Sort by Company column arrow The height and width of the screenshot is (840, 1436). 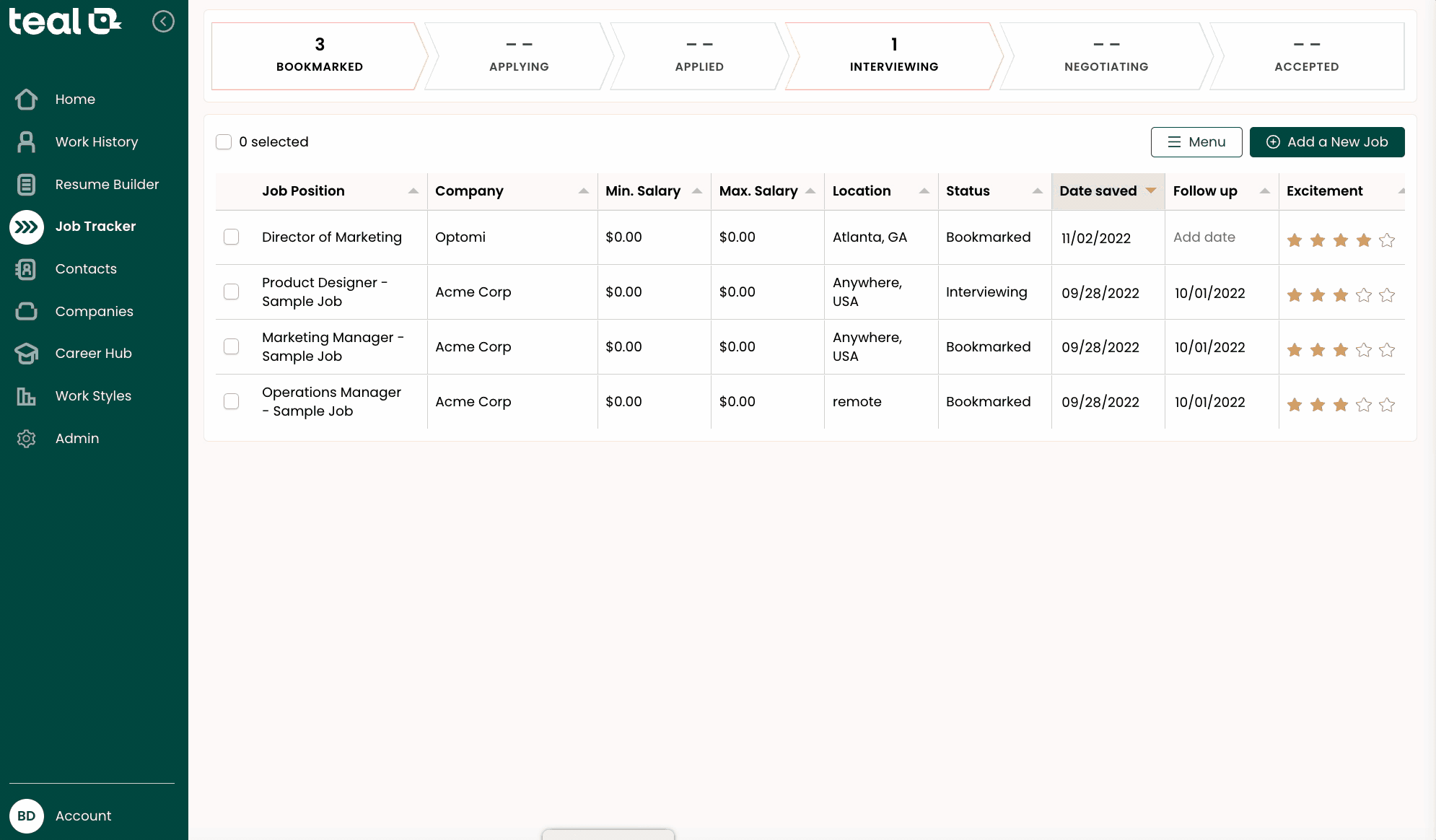coord(584,191)
